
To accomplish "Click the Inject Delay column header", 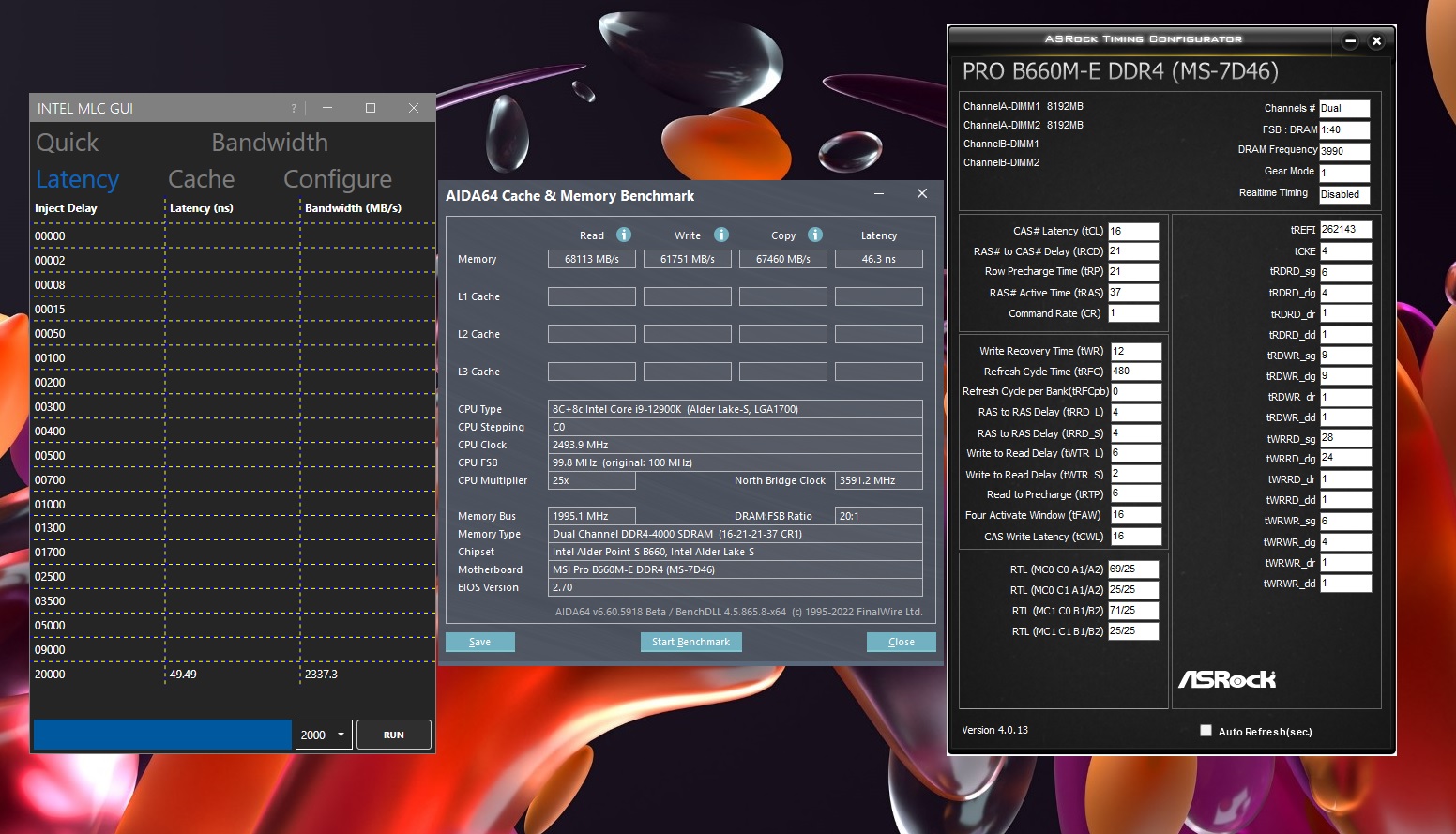I will [66, 208].
